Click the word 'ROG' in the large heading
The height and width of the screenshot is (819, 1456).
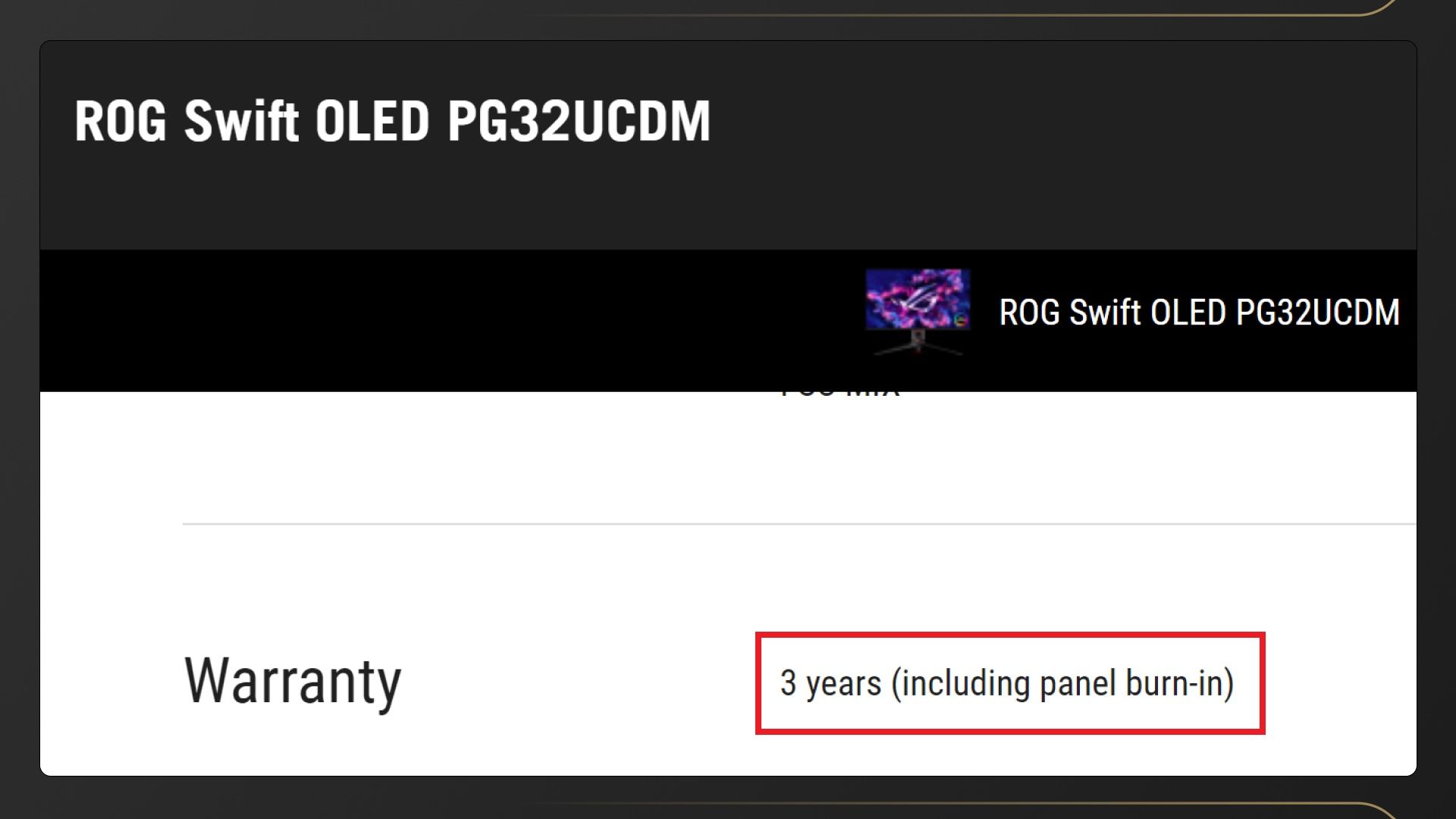tap(120, 121)
